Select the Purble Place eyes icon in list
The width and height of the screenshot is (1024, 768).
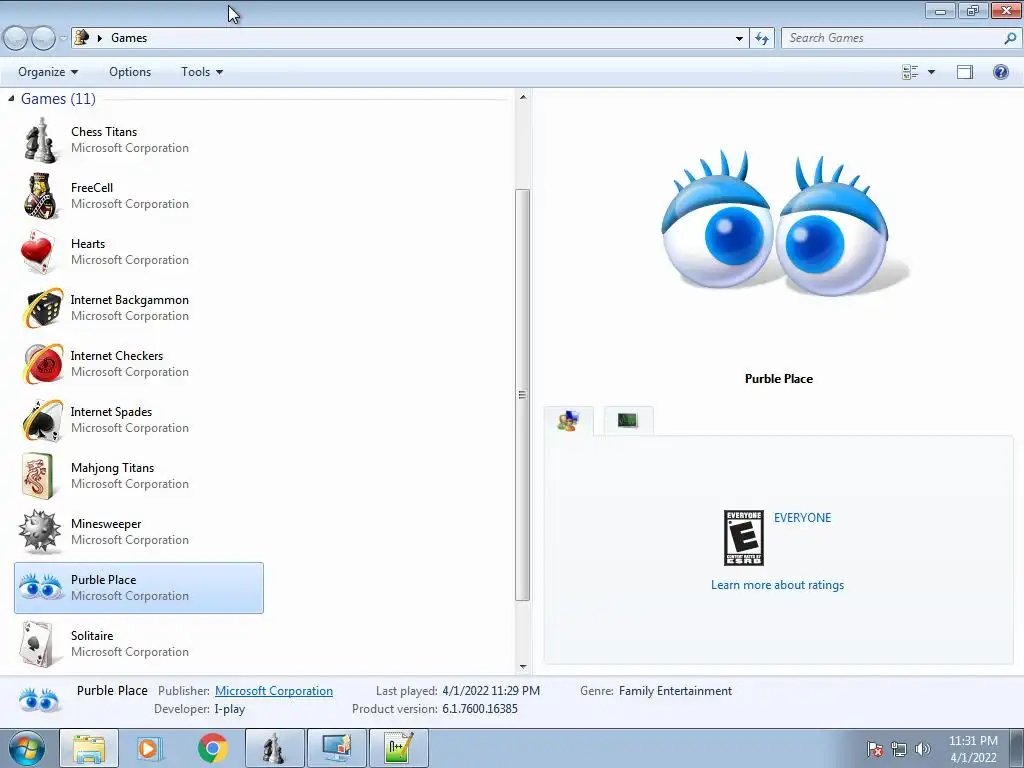(40, 586)
